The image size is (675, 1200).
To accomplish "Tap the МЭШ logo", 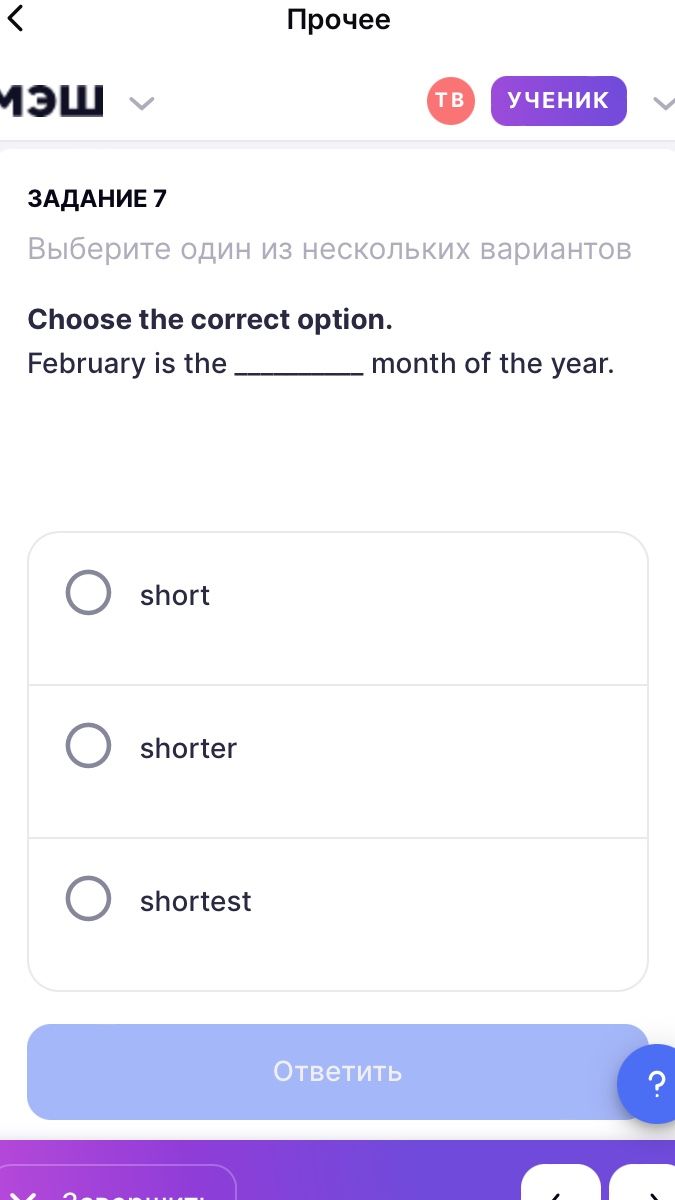I will (x=51, y=100).
